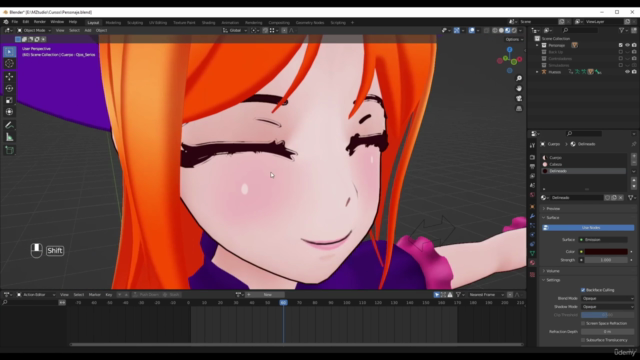This screenshot has width=640, height=360.
Task: Open the Render properties tab
Action: tap(532, 157)
